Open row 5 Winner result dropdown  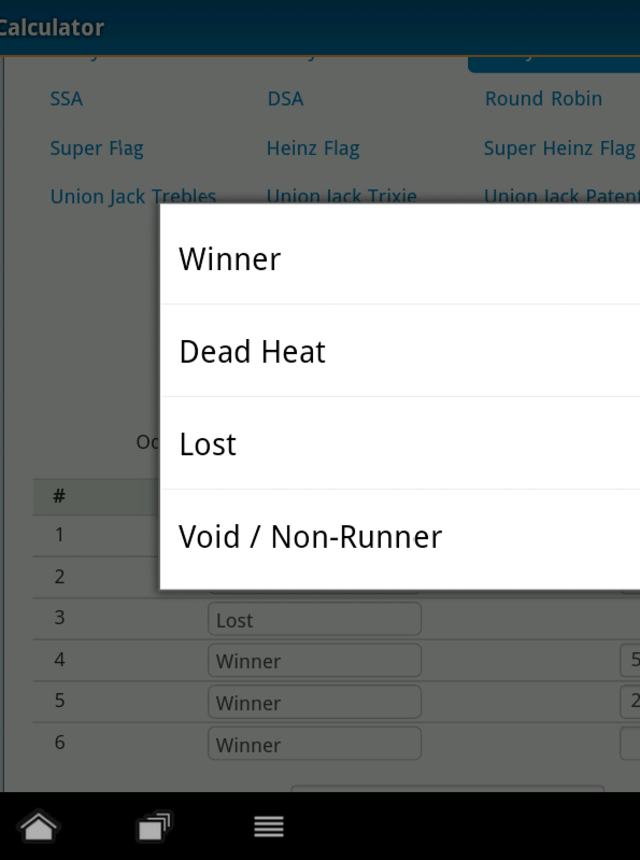(x=314, y=702)
